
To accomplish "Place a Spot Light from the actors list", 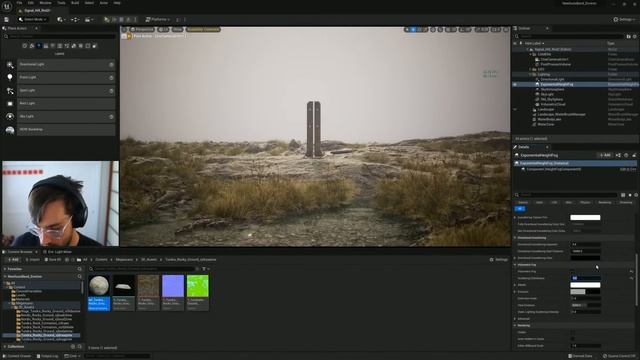I will click(65, 91).
